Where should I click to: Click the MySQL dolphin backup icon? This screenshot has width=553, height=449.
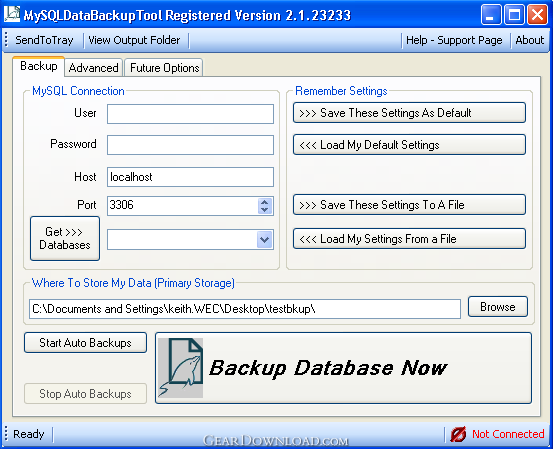pyautogui.click(x=181, y=368)
